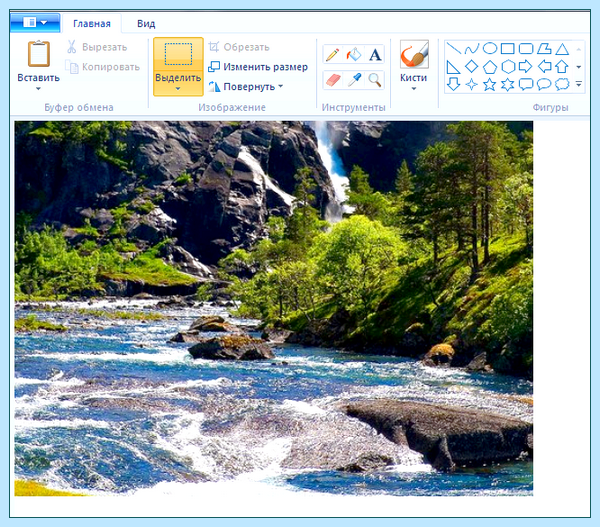Choose the Five-point star shape
The image size is (600, 527).
pyautogui.click(x=490, y=84)
